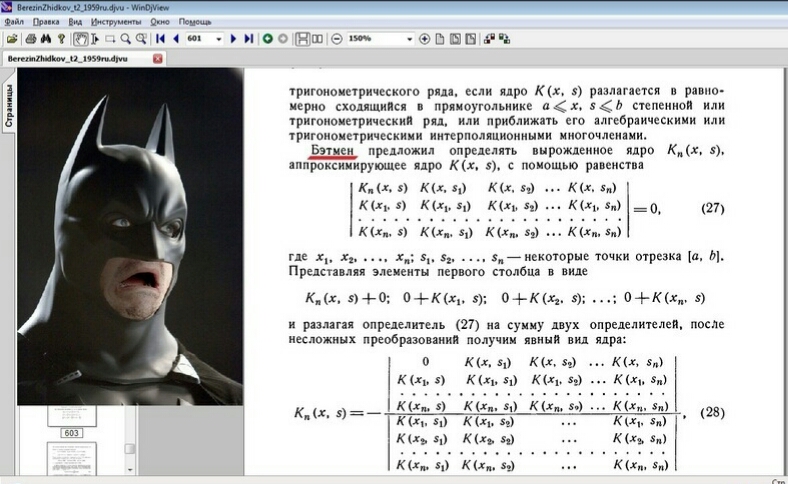Open the page number dropdown arrow
The height and width of the screenshot is (484, 788).
219,39
